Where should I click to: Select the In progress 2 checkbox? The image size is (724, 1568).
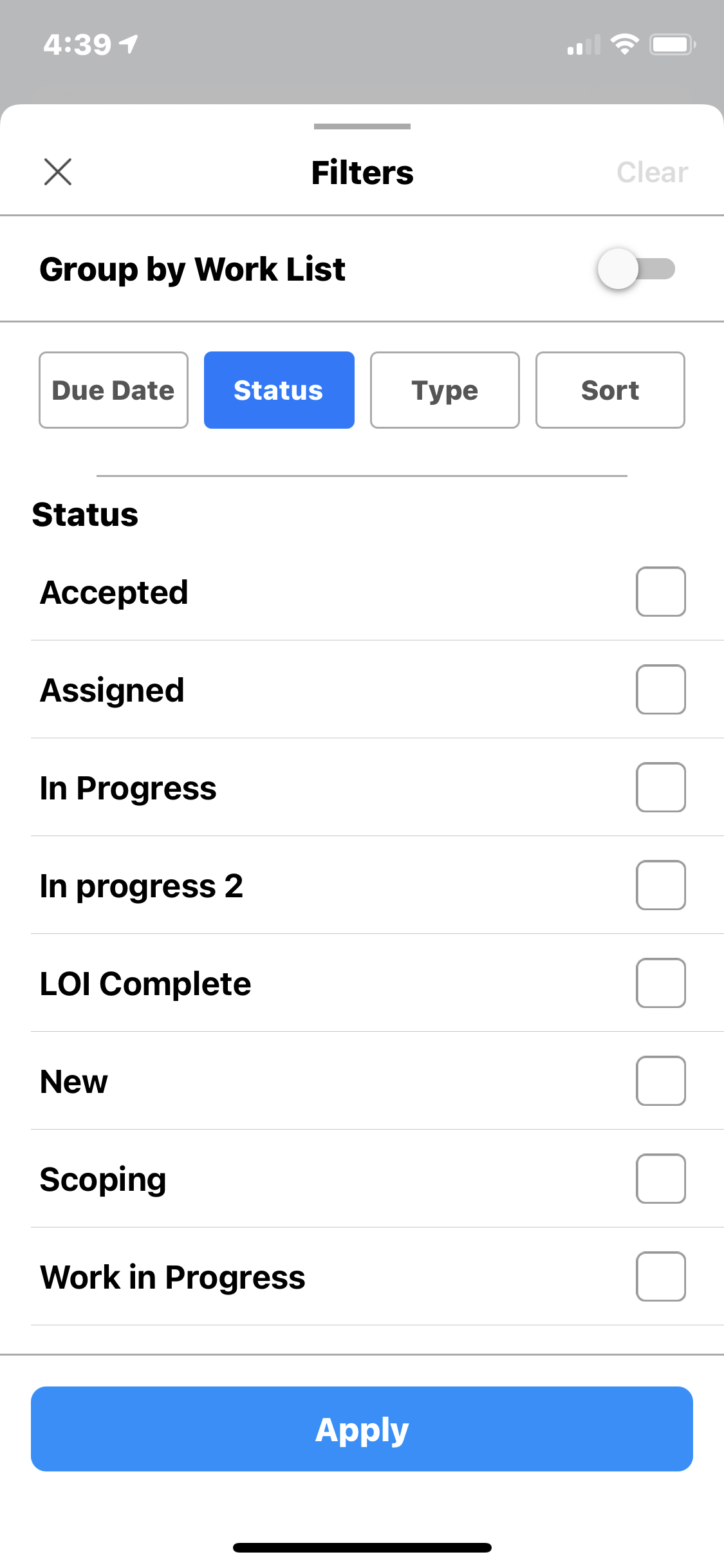point(660,885)
